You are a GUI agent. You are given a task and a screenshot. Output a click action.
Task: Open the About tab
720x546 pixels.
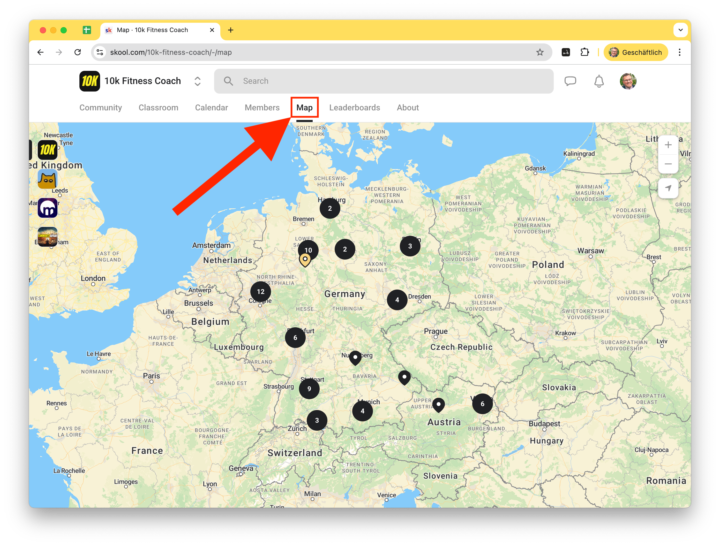tap(408, 107)
